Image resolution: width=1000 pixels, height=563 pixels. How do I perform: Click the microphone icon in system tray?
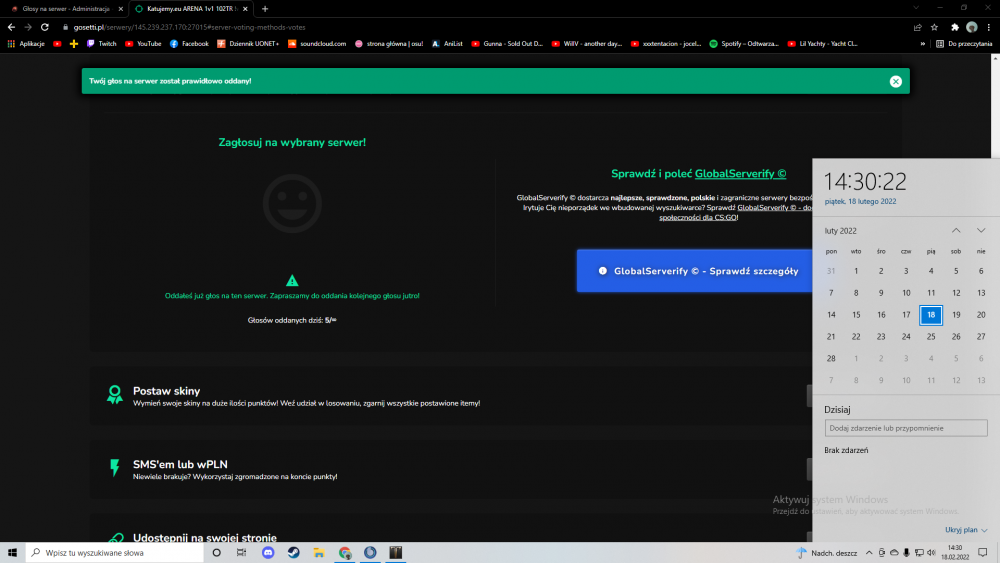click(906, 553)
